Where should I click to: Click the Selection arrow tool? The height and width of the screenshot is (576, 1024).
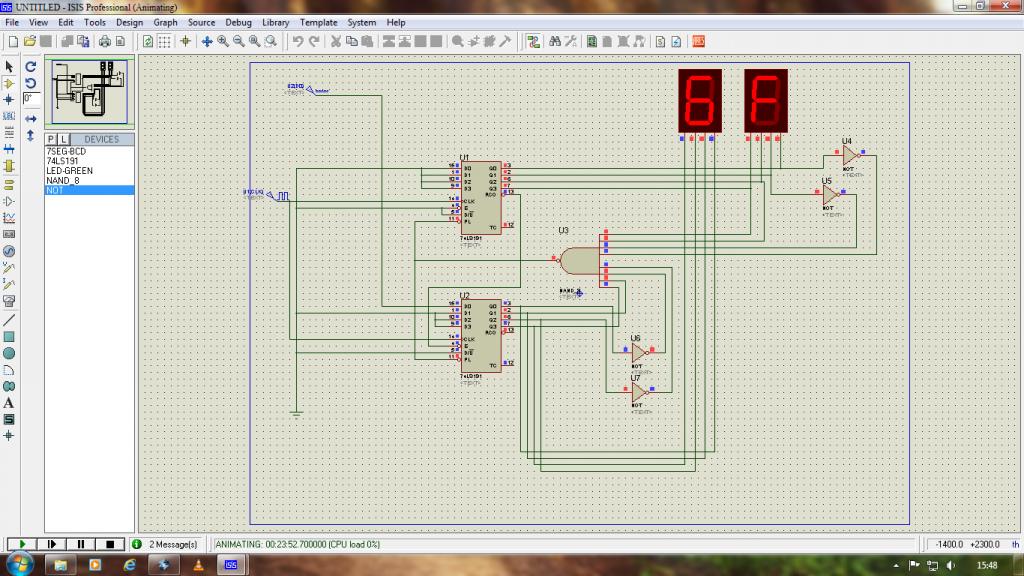(9, 66)
